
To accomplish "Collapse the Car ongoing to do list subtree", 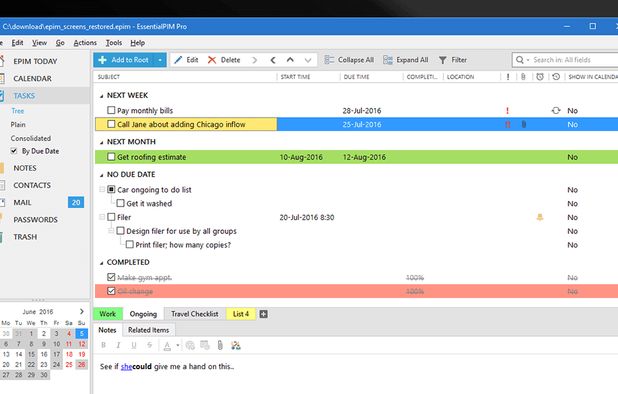I will pos(102,190).
